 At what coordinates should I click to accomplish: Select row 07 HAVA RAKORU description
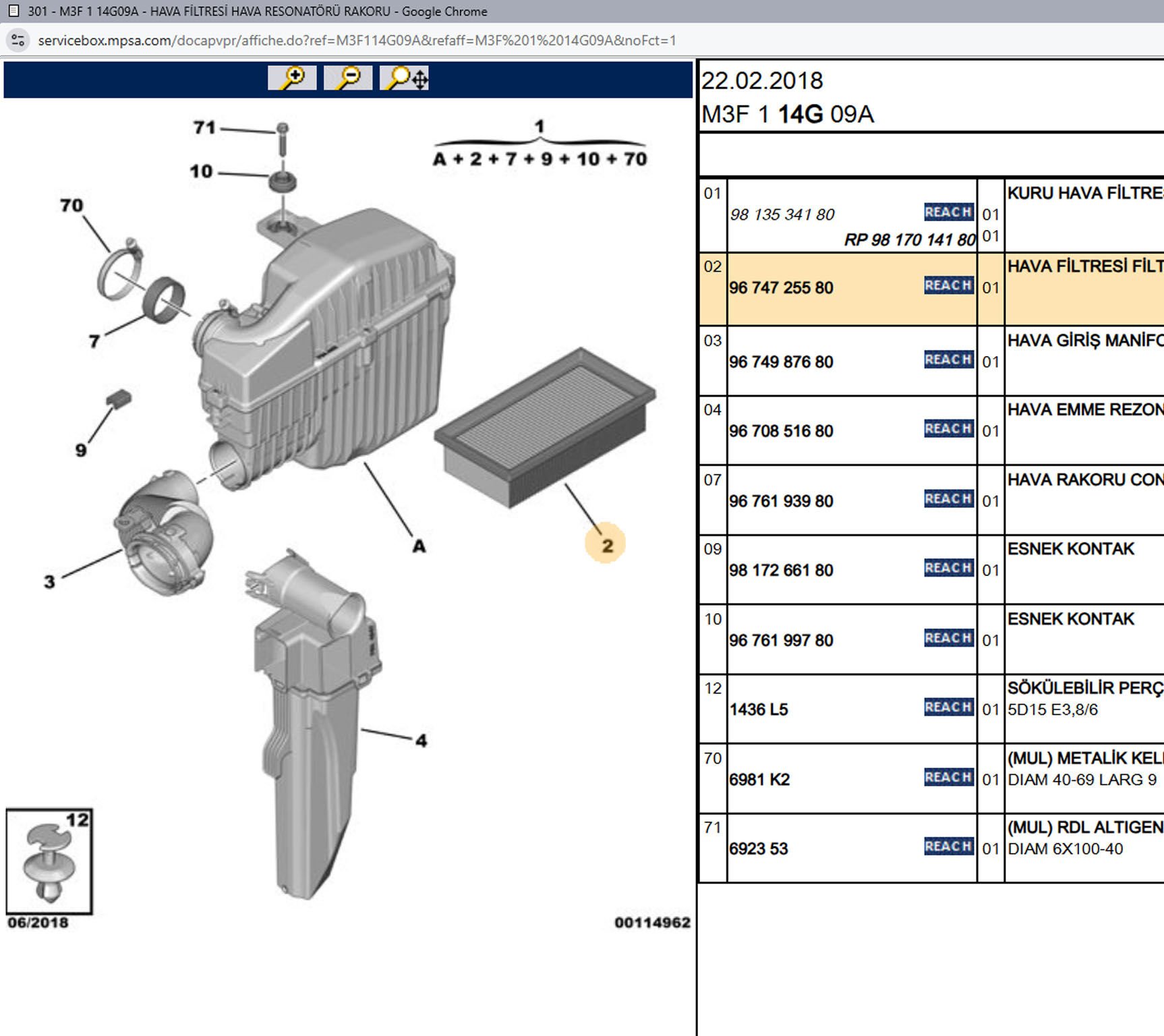point(1084,480)
